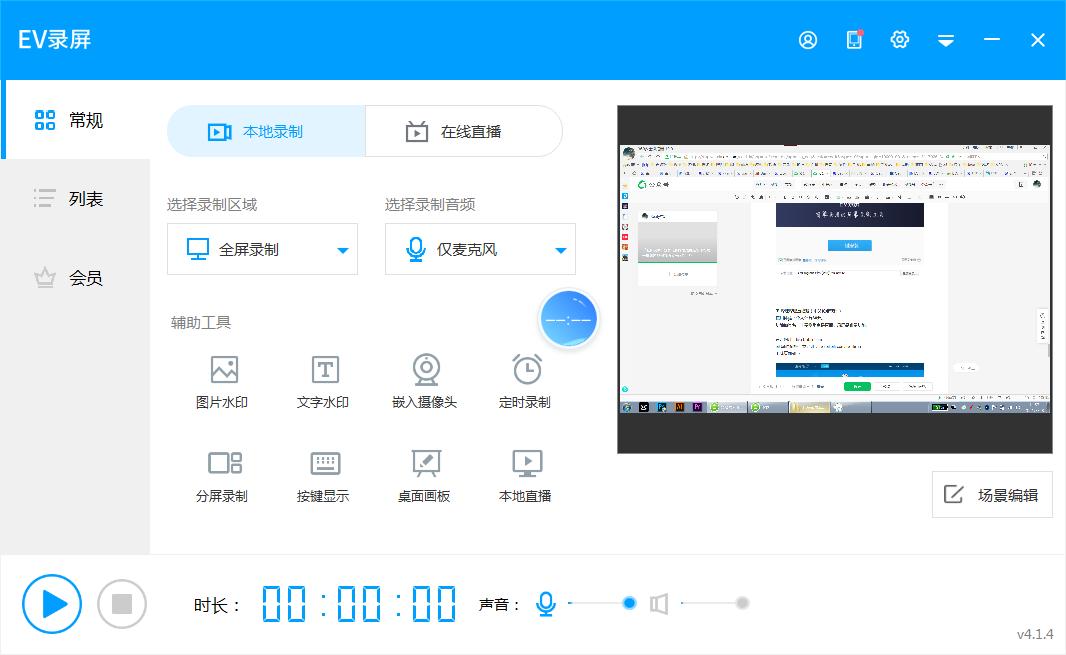This screenshot has width=1066, height=655.
Task: Open the 图片水印 picture watermark tool
Action: pos(223,380)
